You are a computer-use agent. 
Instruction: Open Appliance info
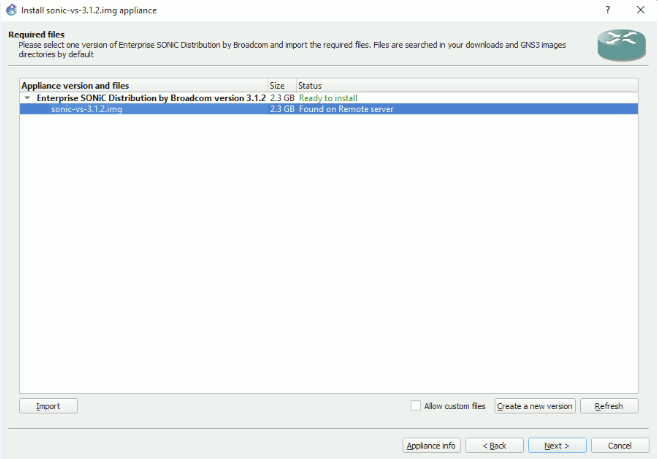(431, 446)
